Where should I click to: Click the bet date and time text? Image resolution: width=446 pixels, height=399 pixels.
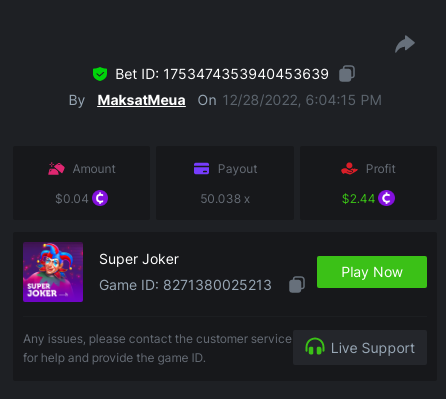tap(302, 100)
